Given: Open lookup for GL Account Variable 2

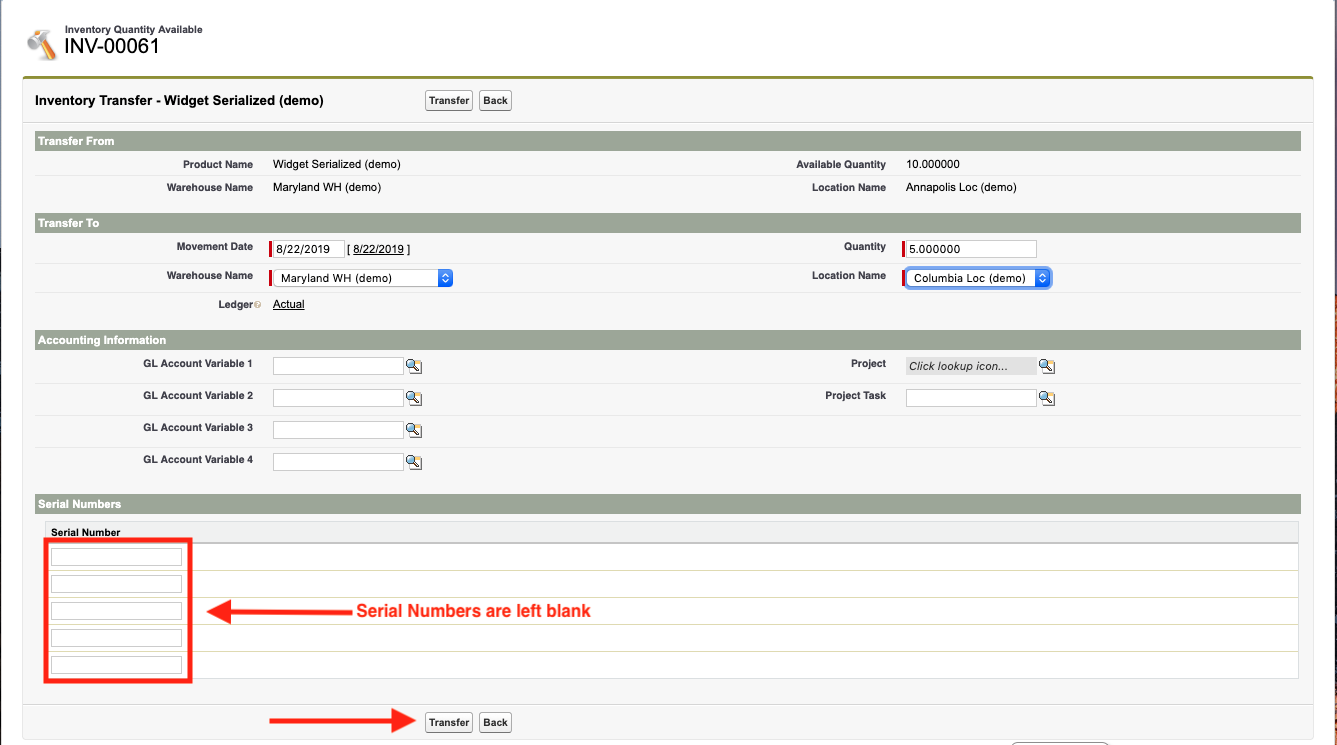Looking at the screenshot, I should coord(414,400).
